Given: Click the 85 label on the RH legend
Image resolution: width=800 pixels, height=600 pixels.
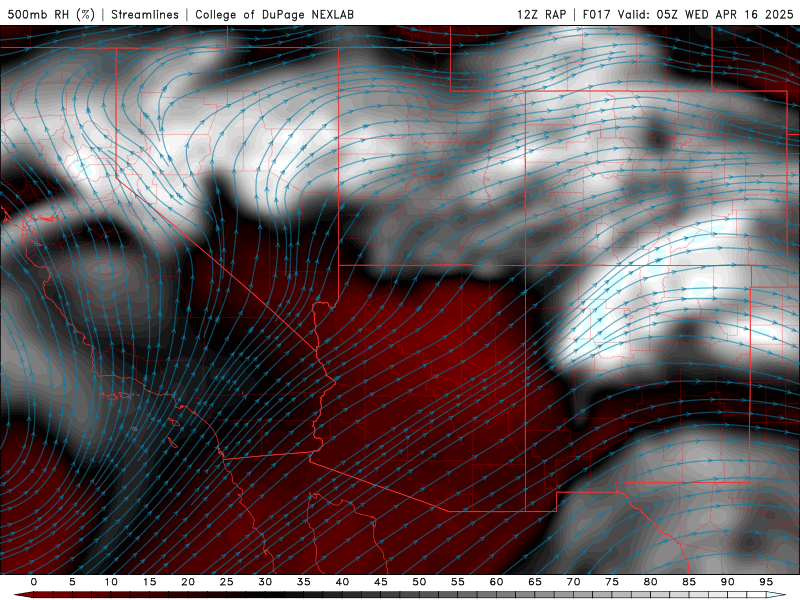Looking at the screenshot, I should pos(689,582).
